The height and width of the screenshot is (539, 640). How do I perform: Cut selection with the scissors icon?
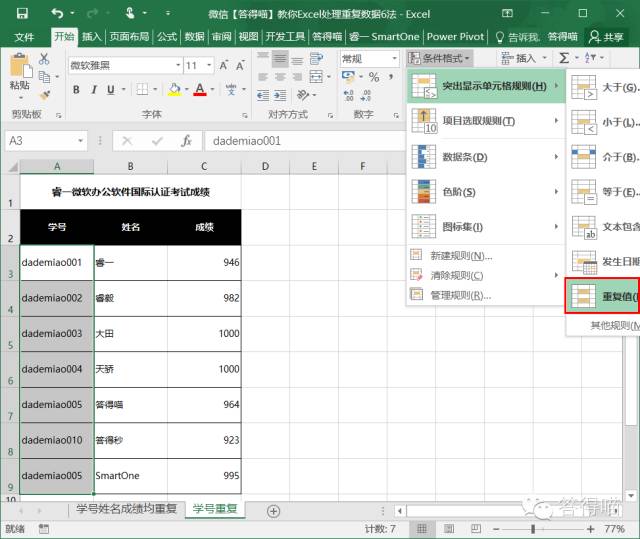44,59
